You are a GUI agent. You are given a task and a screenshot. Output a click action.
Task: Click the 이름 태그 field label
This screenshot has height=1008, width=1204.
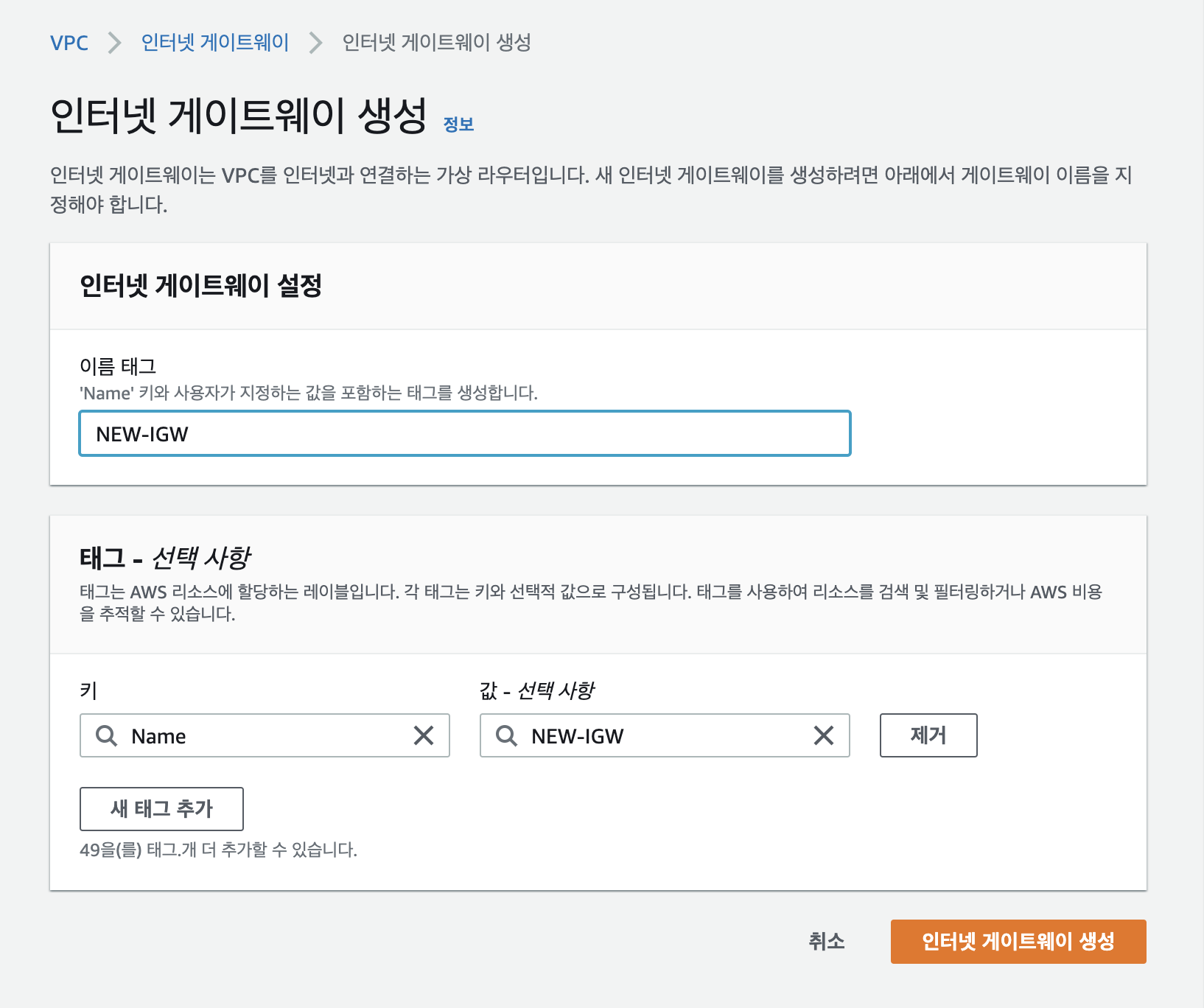tap(118, 366)
